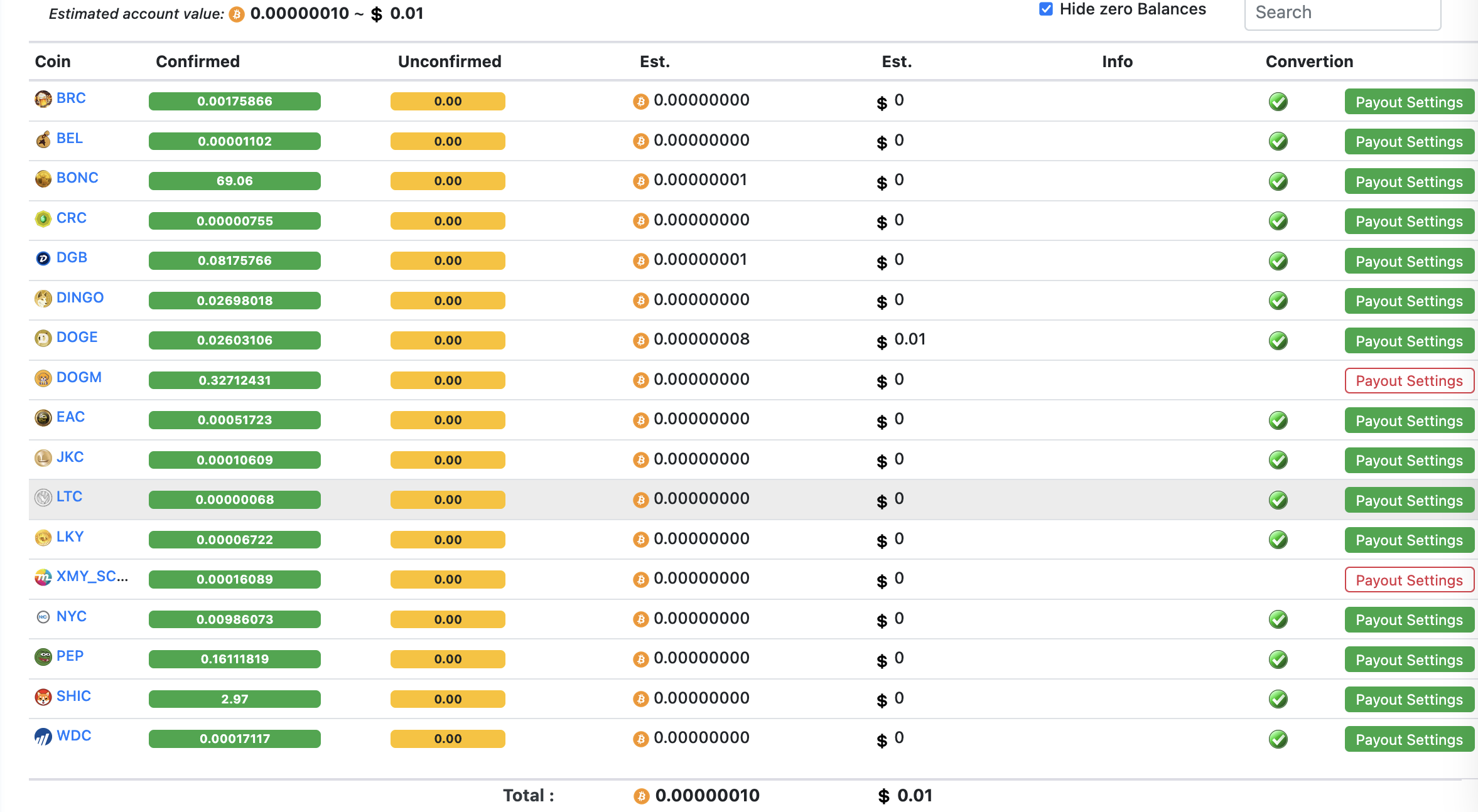
Task: Click the DOGE coin icon
Action: (x=43, y=338)
